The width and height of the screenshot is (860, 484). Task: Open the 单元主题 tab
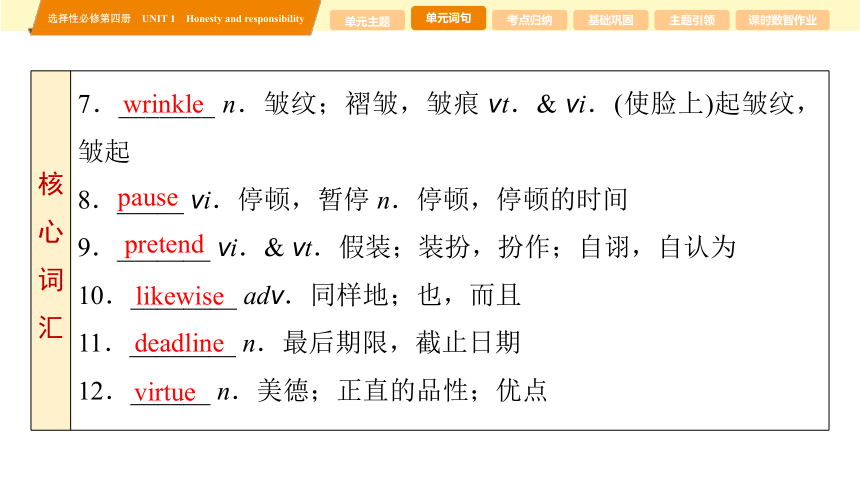367,21
